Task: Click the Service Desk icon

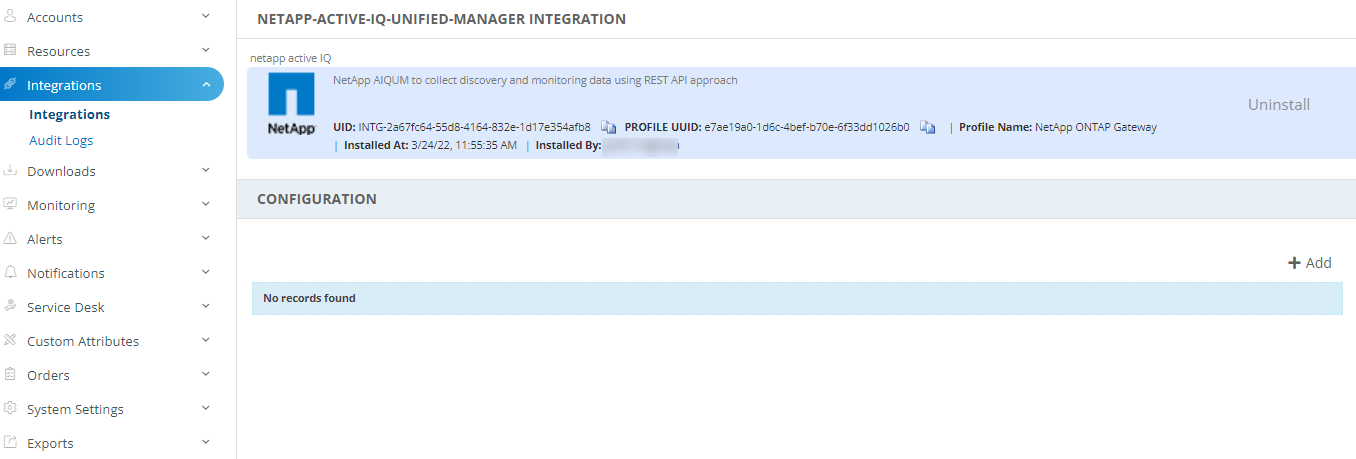Action: click(x=10, y=307)
